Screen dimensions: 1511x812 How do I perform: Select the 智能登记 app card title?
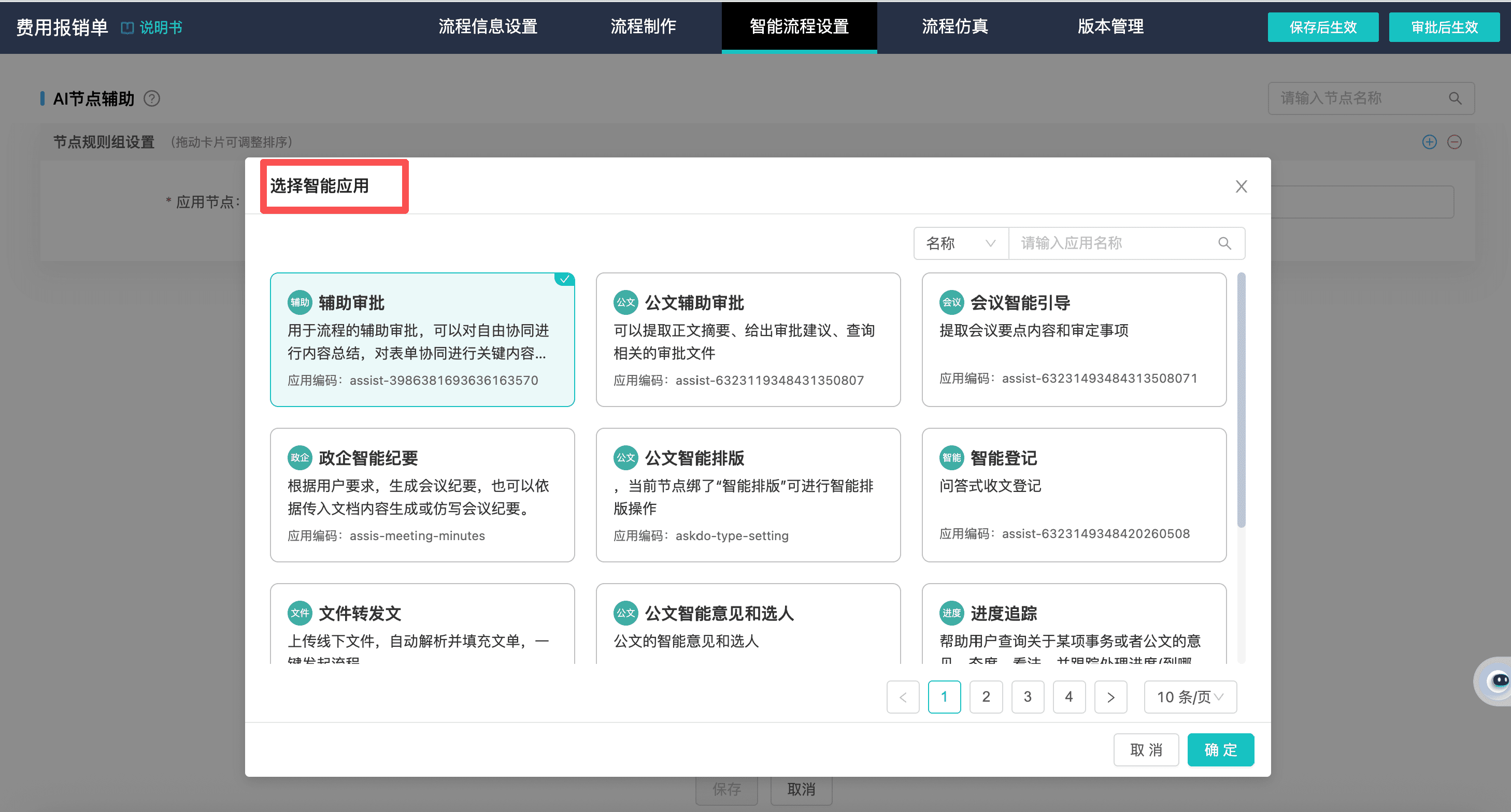click(1004, 458)
